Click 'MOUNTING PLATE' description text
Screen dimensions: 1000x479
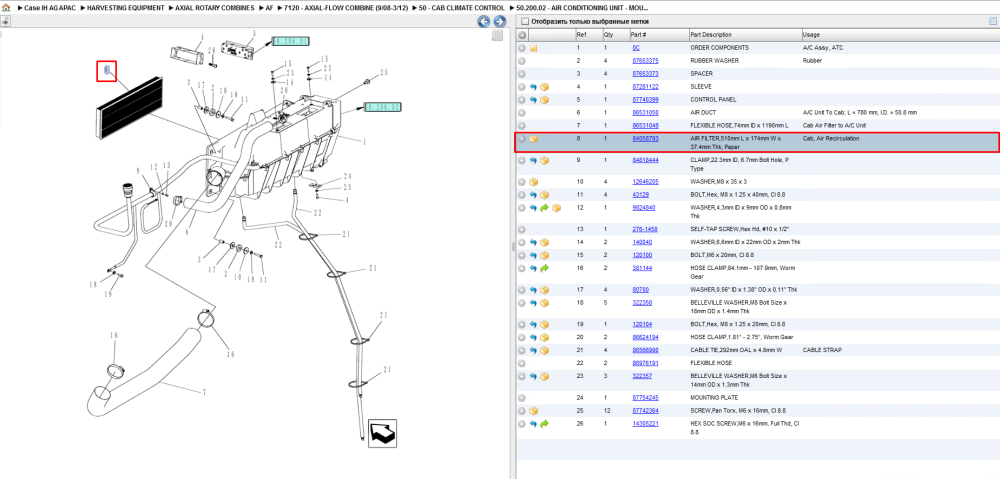coord(712,398)
